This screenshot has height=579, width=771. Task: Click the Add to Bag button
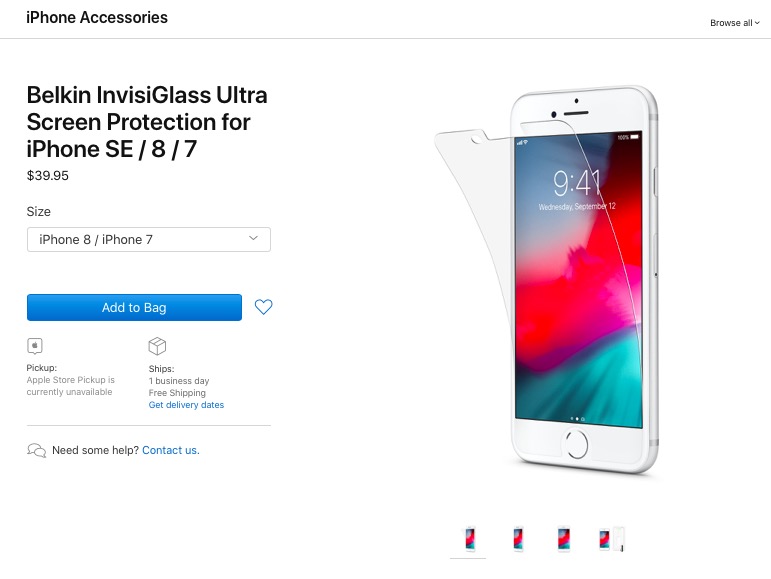[x=134, y=307]
